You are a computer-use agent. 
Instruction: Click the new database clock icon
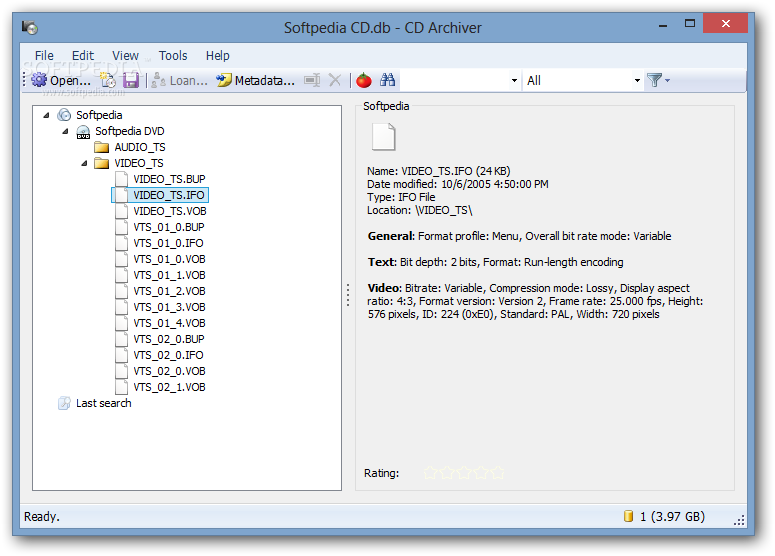[x=108, y=80]
